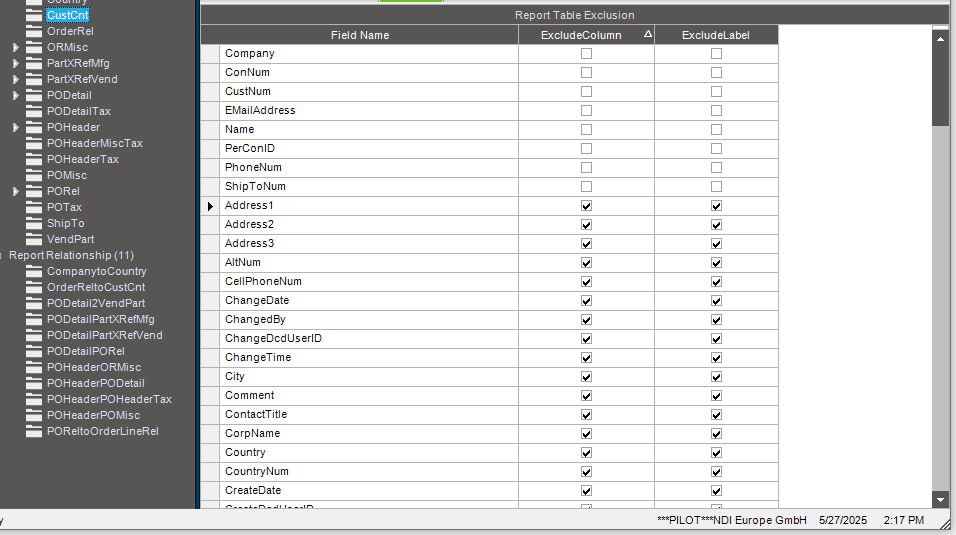Click the folder icon beside PODetailTax

pyautogui.click(x=34, y=111)
